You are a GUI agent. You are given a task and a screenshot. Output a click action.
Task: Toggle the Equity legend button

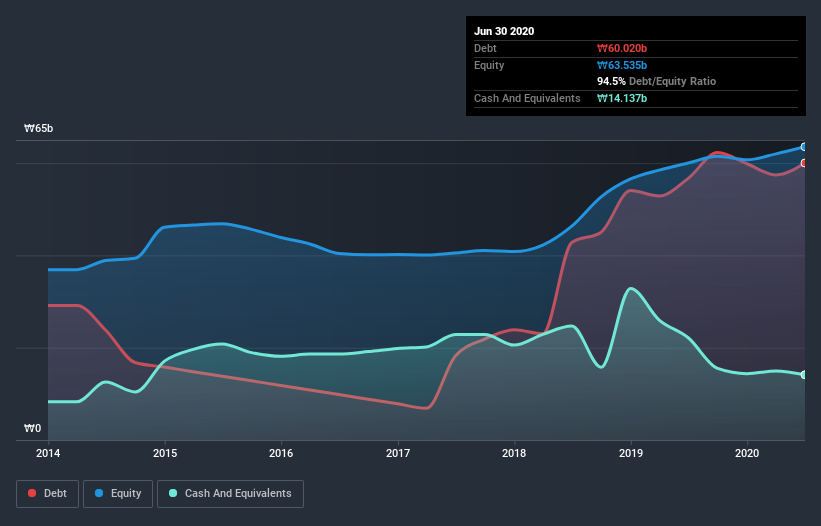(118, 494)
